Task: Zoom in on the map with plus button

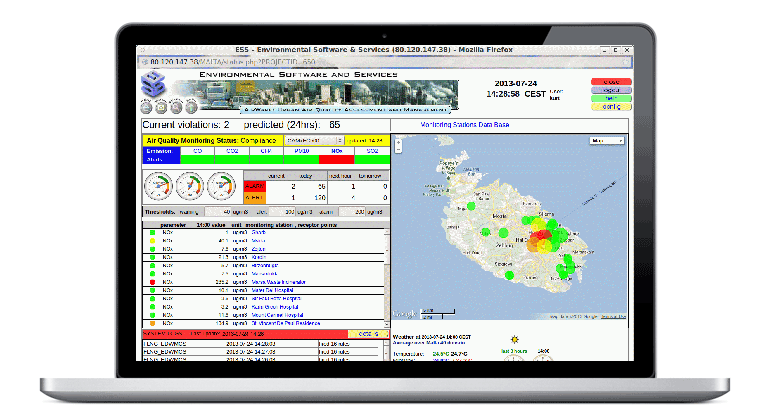Action: [398, 141]
